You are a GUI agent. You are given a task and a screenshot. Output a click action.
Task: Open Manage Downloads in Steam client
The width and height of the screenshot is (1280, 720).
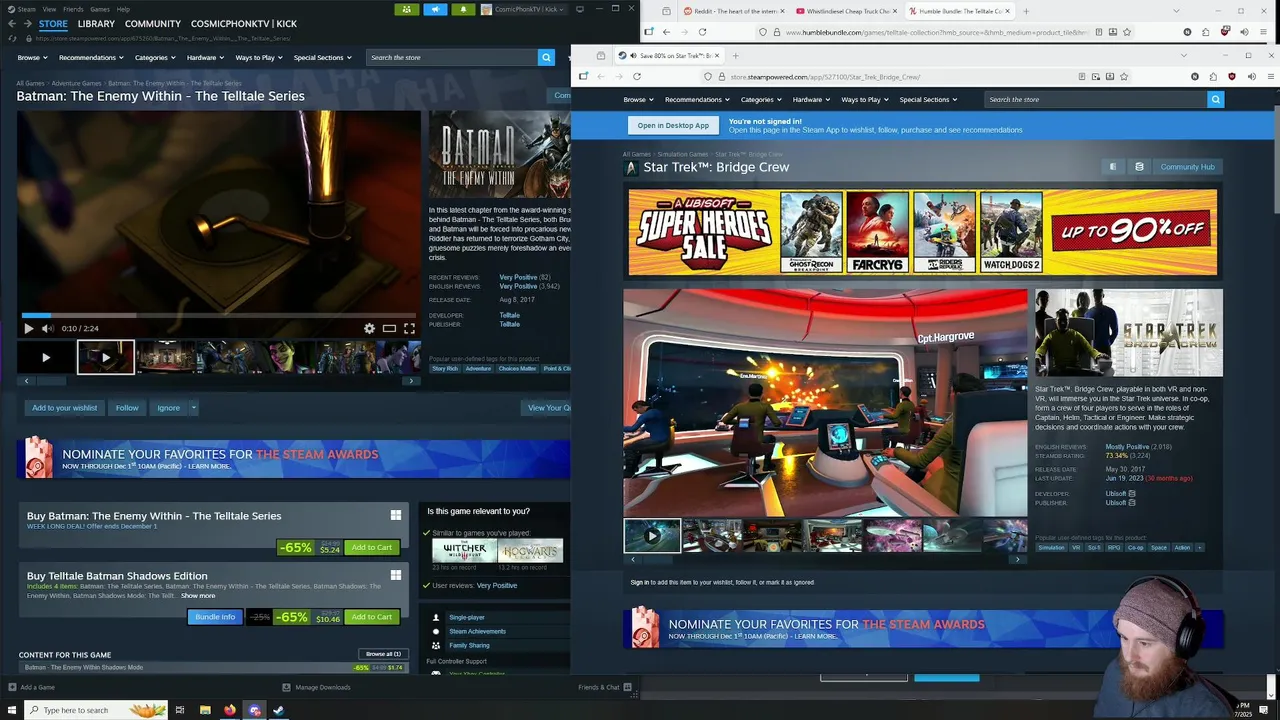point(316,687)
